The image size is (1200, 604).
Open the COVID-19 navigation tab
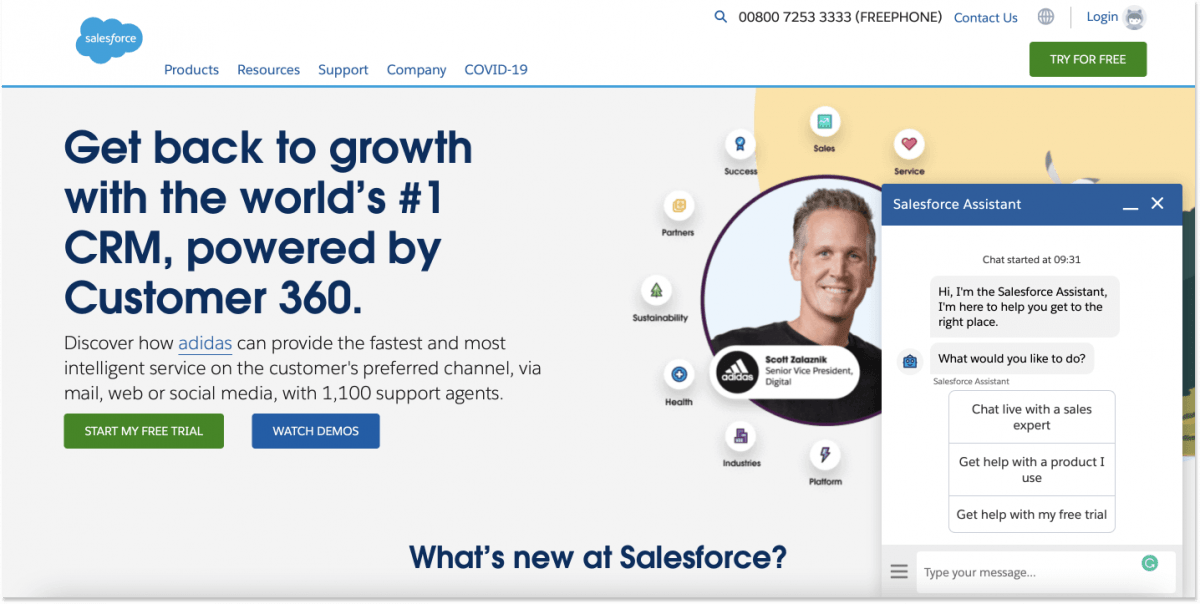[495, 69]
